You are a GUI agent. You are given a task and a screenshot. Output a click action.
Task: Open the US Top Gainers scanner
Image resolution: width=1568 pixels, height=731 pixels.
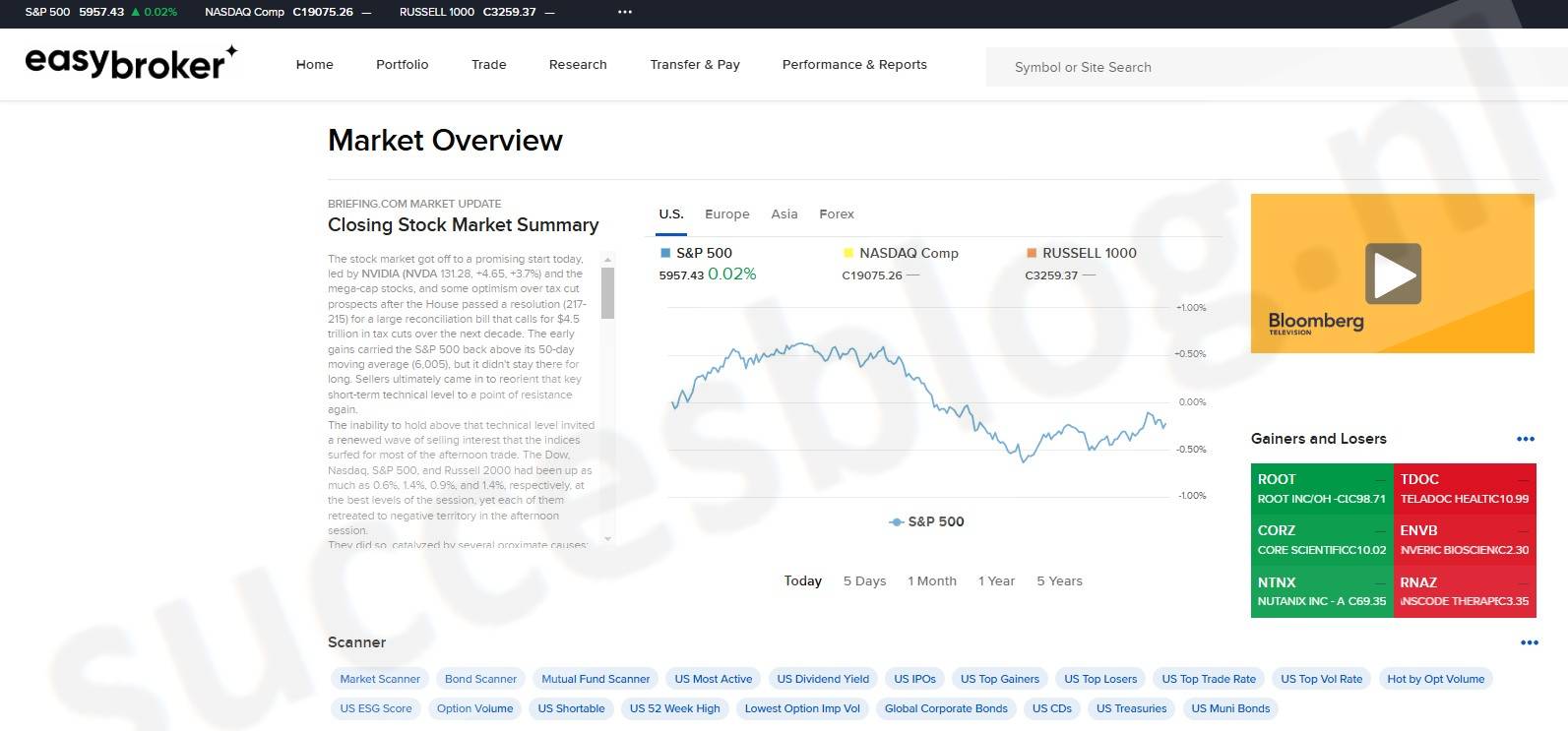click(999, 679)
